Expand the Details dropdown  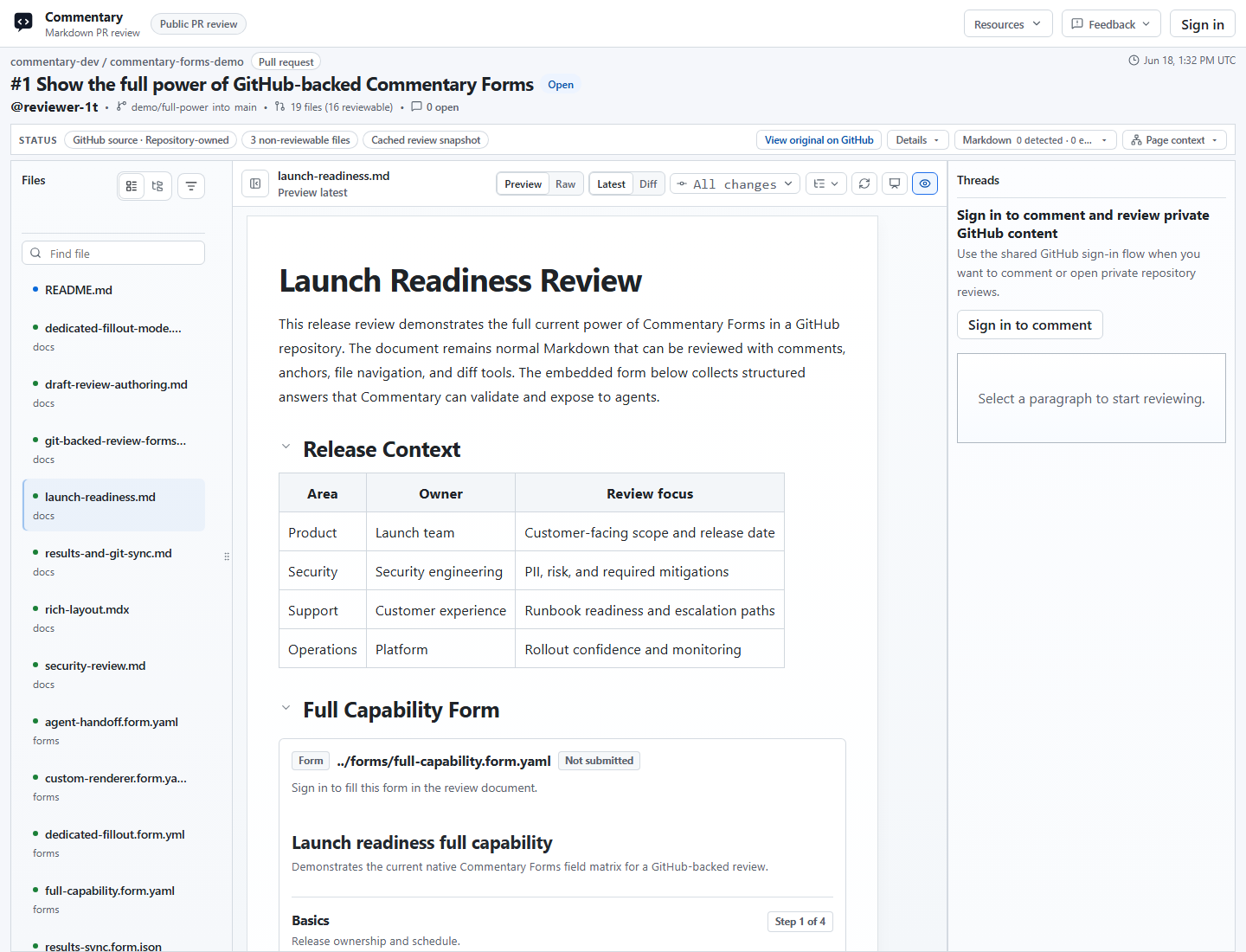[x=917, y=140]
